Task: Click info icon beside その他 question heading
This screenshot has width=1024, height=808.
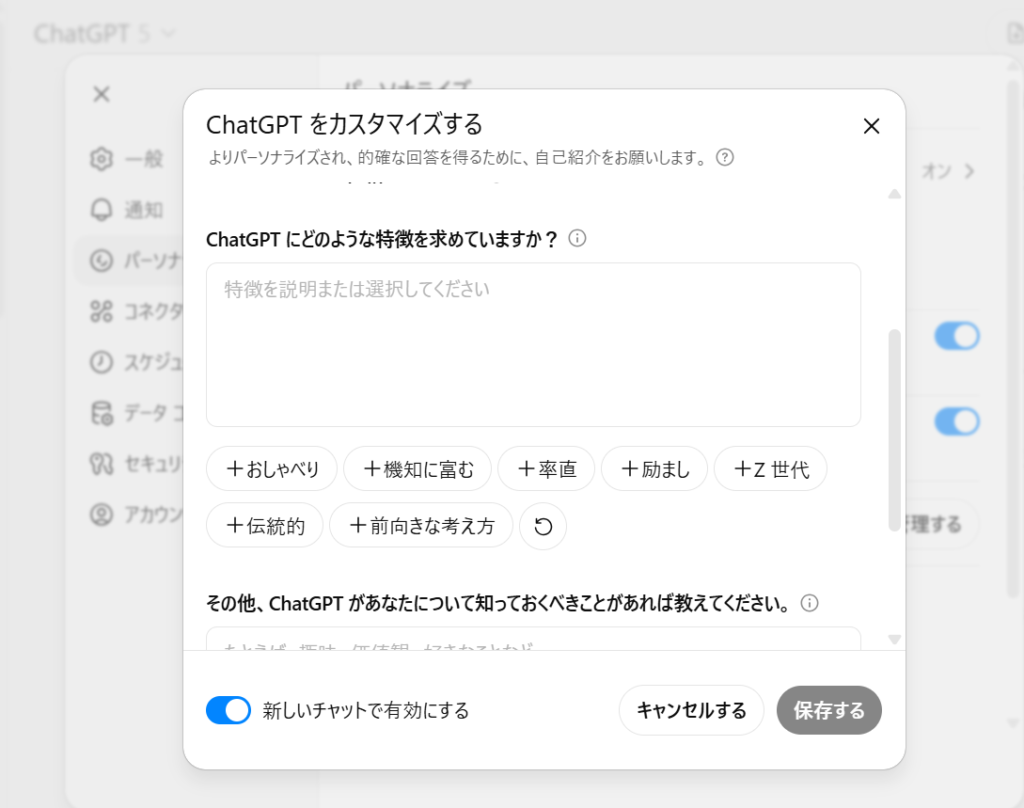Action: 810,603
